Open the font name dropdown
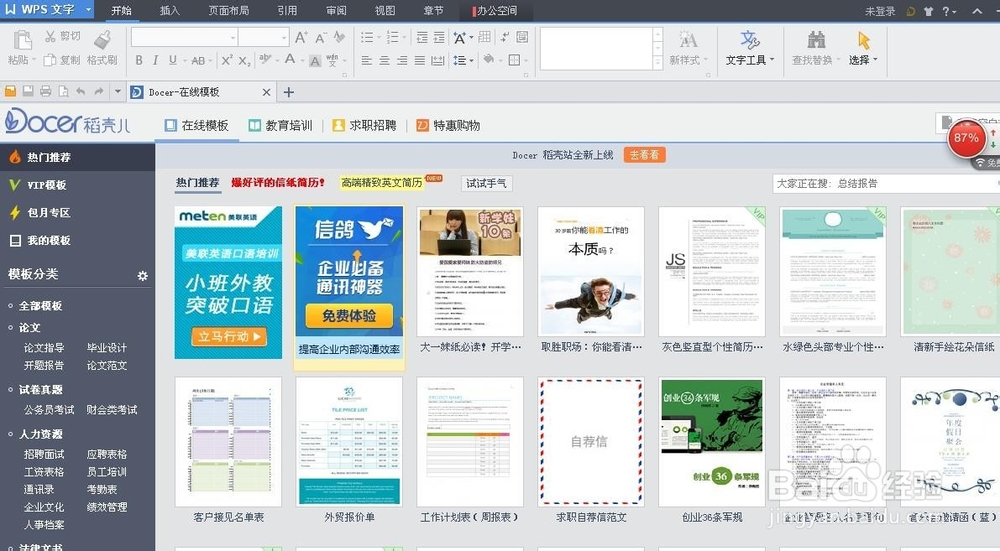The height and width of the screenshot is (551, 1000). click(233, 38)
